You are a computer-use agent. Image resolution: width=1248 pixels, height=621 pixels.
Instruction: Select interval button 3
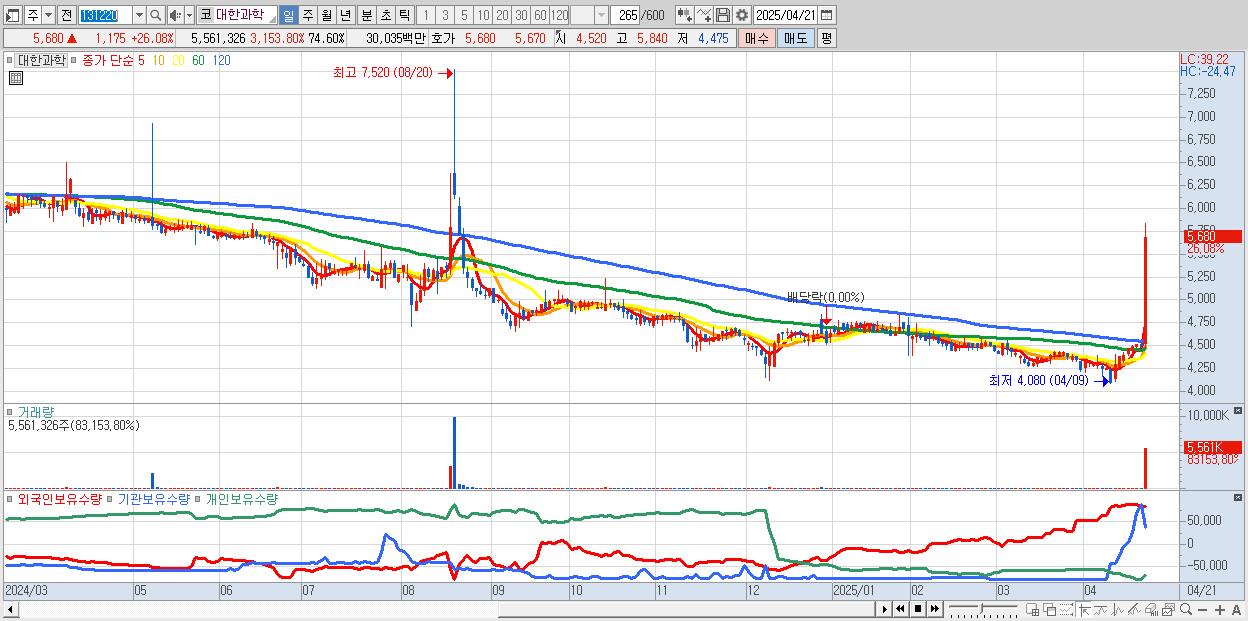pyautogui.click(x=445, y=15)
